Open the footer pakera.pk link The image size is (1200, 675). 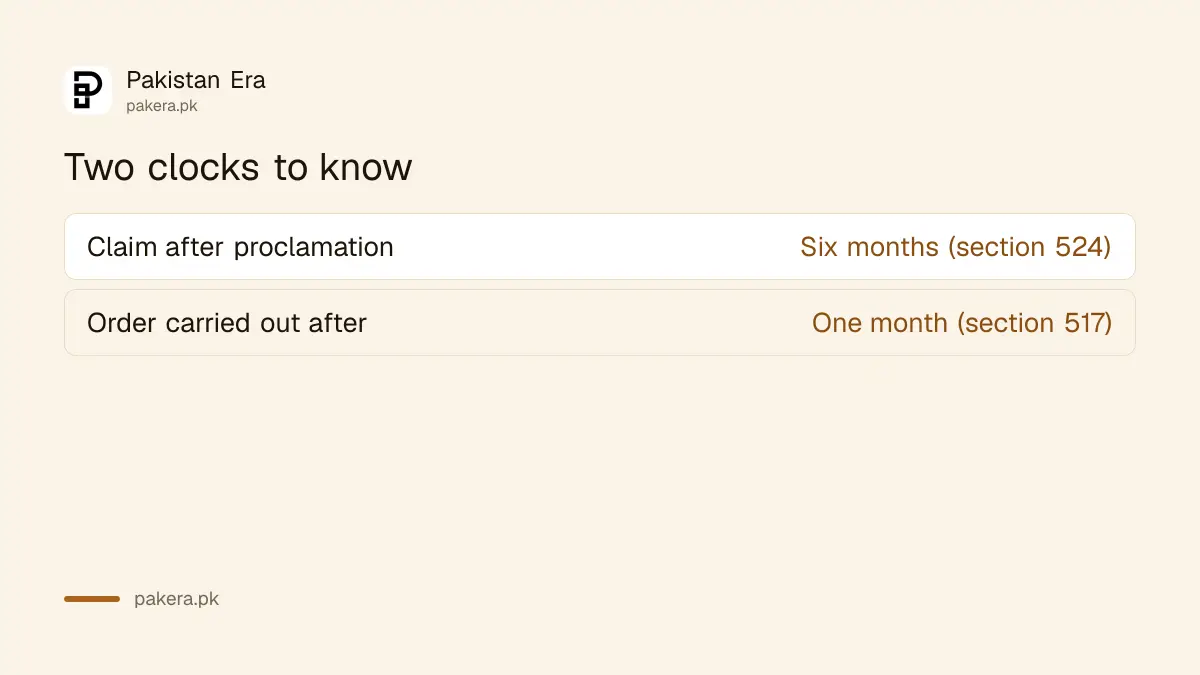coord(176,599)
